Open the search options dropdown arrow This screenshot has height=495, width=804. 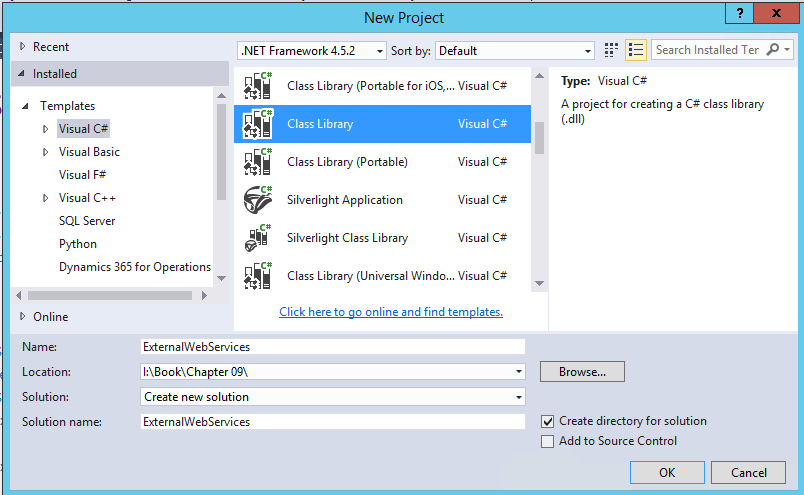[x=787, y=50]
